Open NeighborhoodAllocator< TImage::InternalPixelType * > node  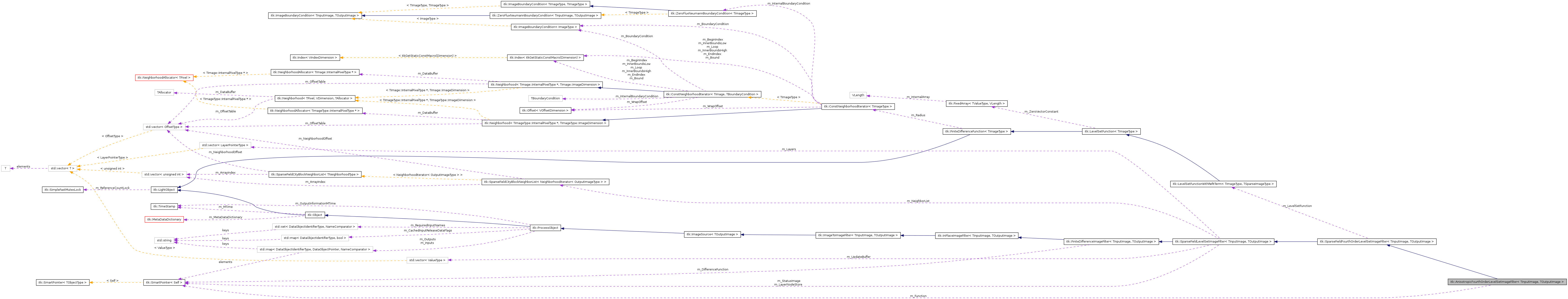coord(315,72)
